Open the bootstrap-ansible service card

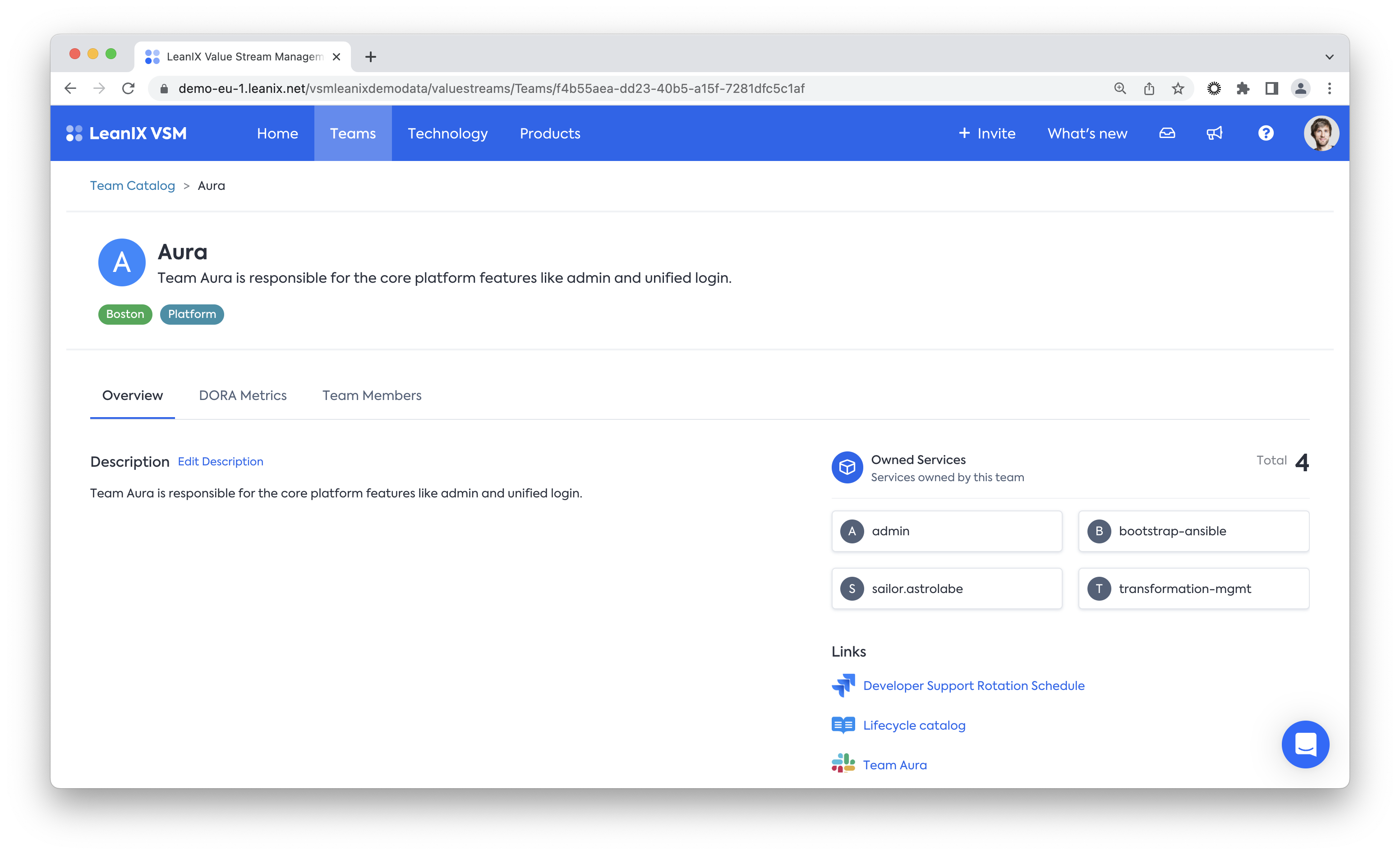pyautogui.click(x=1193, y=531)
